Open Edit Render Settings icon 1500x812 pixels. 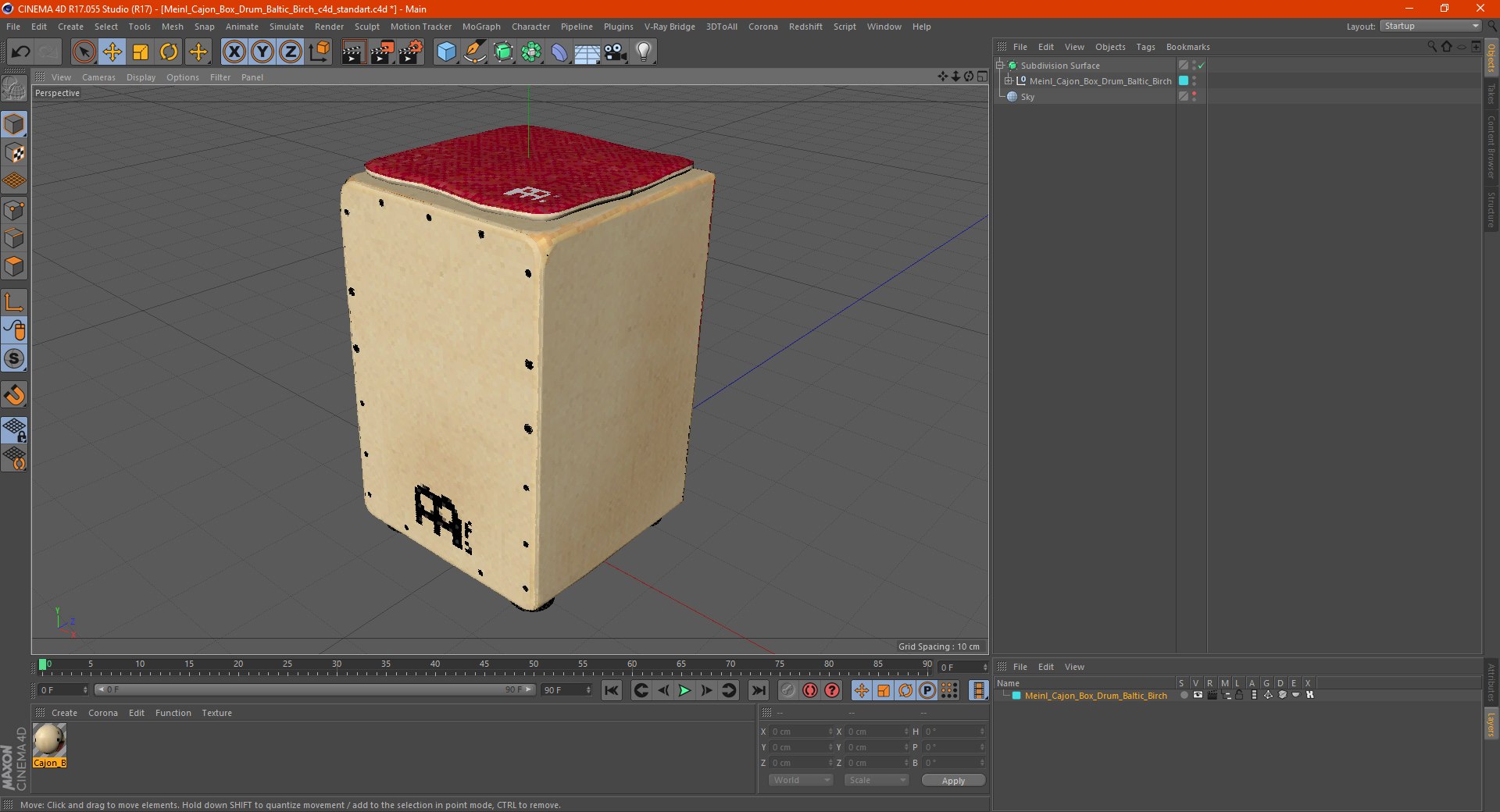tap(411, 52)
